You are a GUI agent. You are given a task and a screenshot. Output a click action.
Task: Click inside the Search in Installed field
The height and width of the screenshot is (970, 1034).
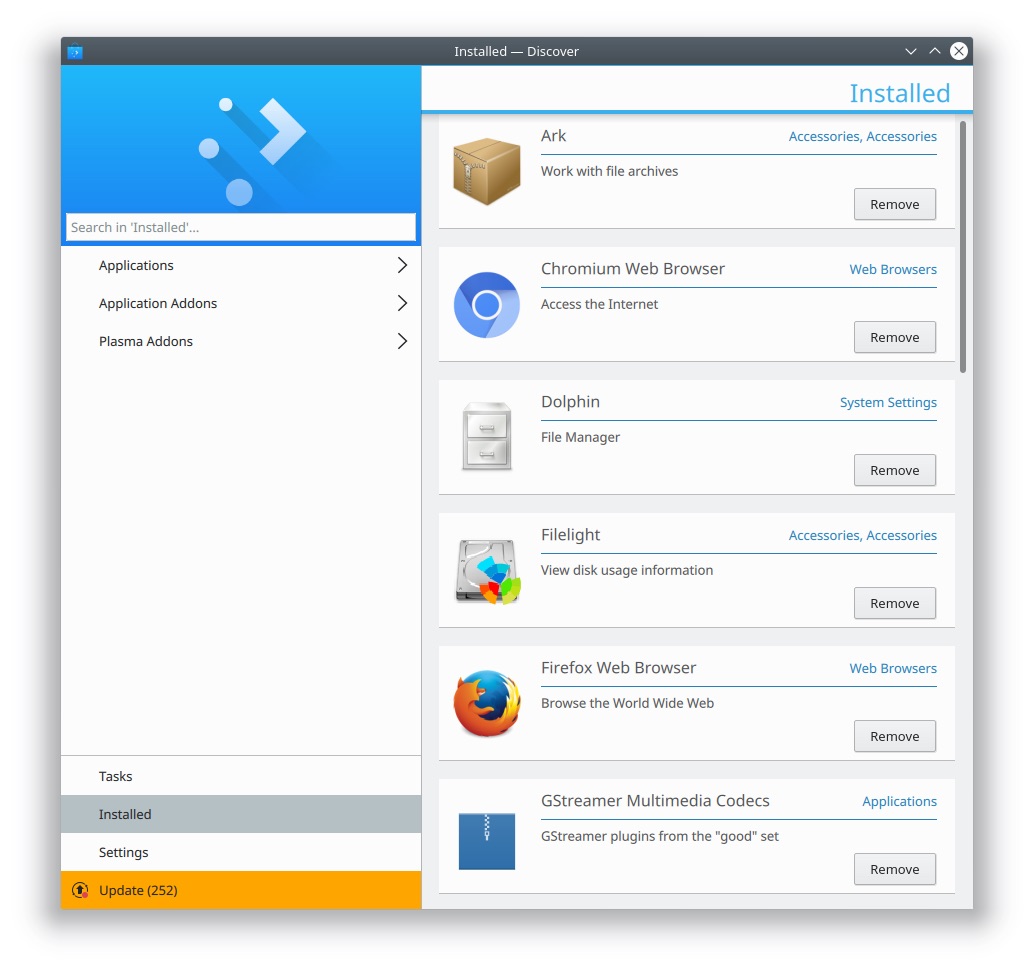(240, 227)
